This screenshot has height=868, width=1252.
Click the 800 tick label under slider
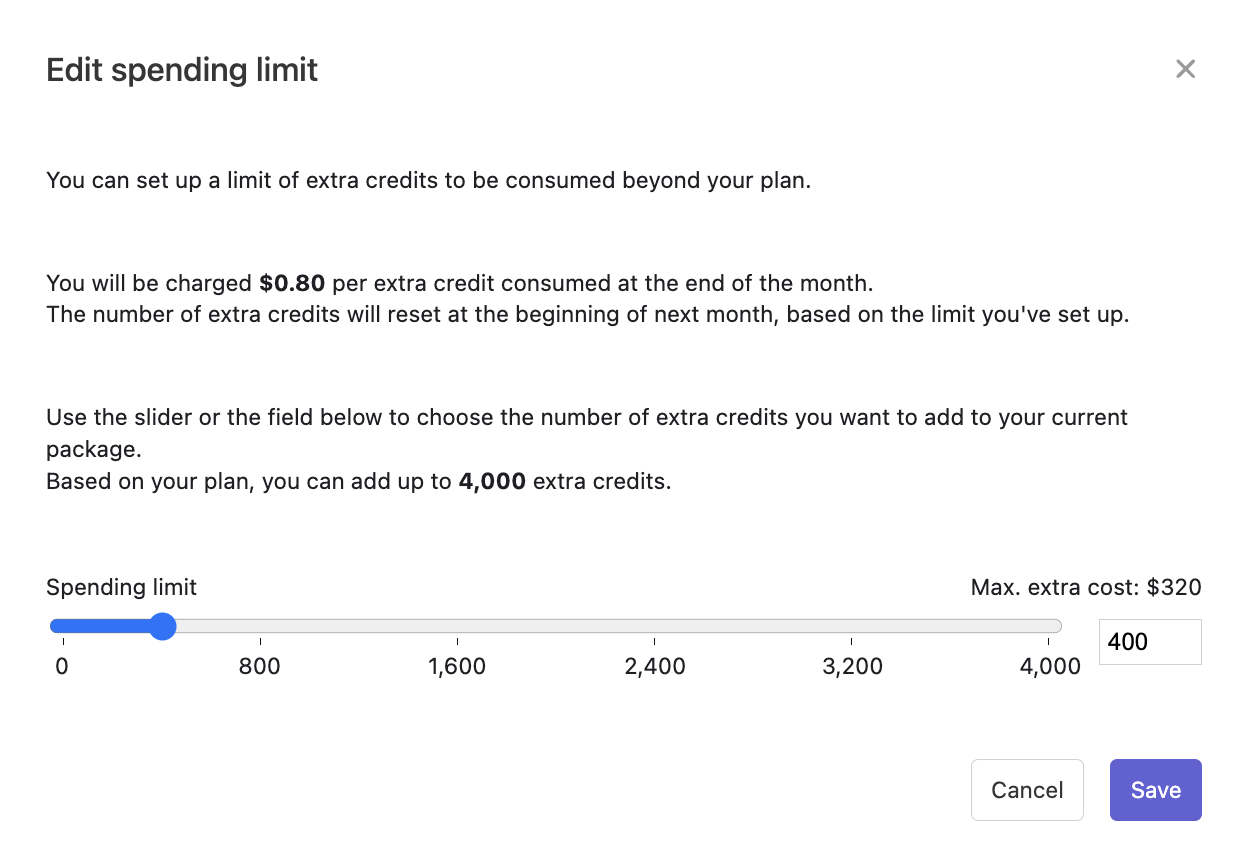tap(260, 666)
